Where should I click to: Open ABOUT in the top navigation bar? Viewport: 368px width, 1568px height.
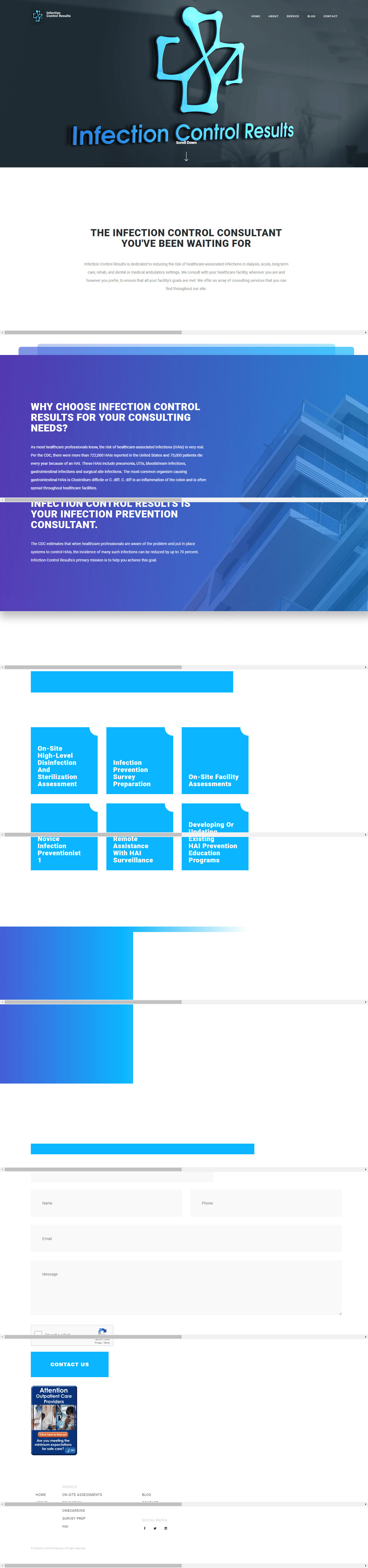point(274,16)
